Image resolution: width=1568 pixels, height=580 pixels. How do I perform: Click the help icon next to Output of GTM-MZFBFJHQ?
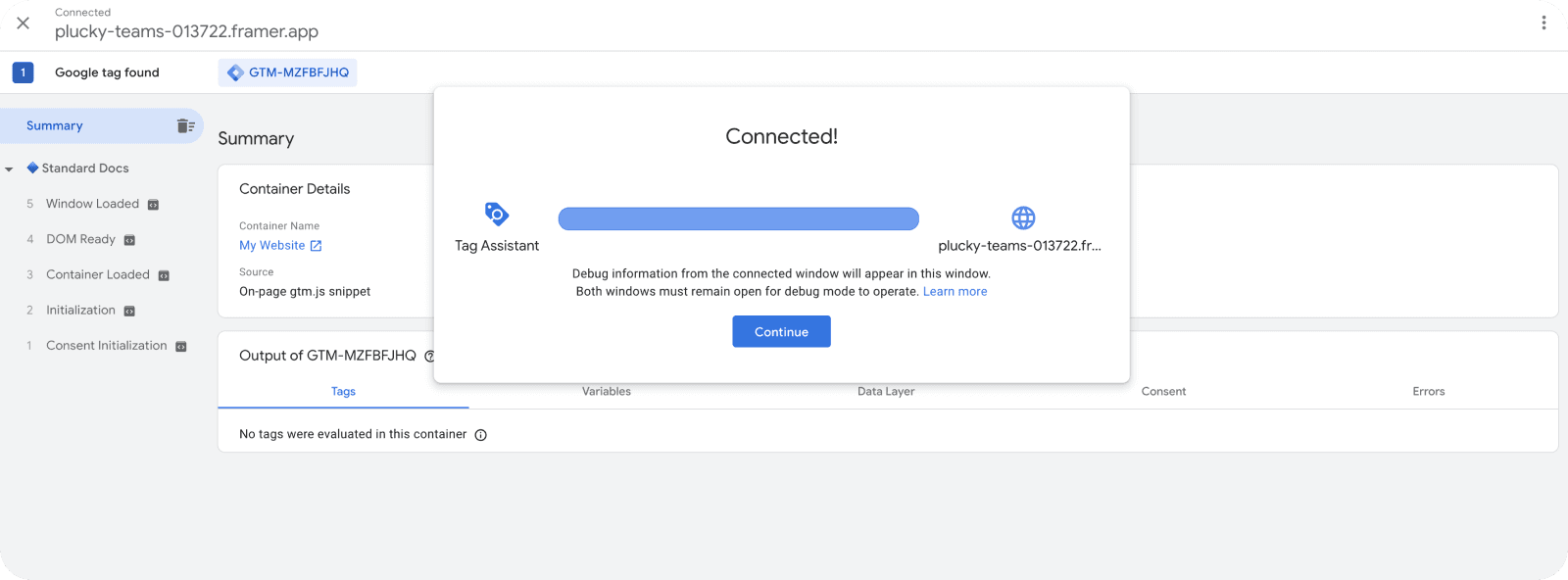429,356
